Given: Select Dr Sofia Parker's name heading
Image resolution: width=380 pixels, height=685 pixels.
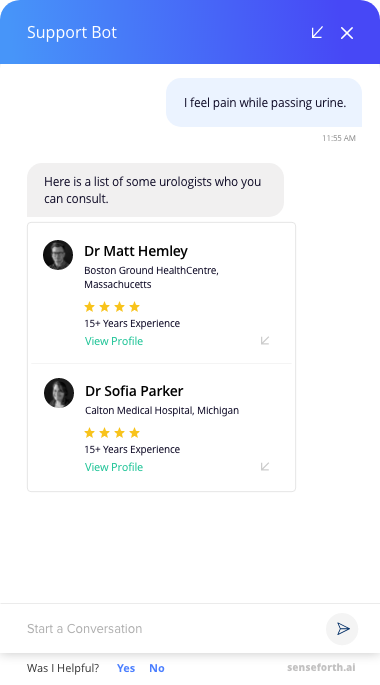Looking at the screenshot, I should coord(134,391).
